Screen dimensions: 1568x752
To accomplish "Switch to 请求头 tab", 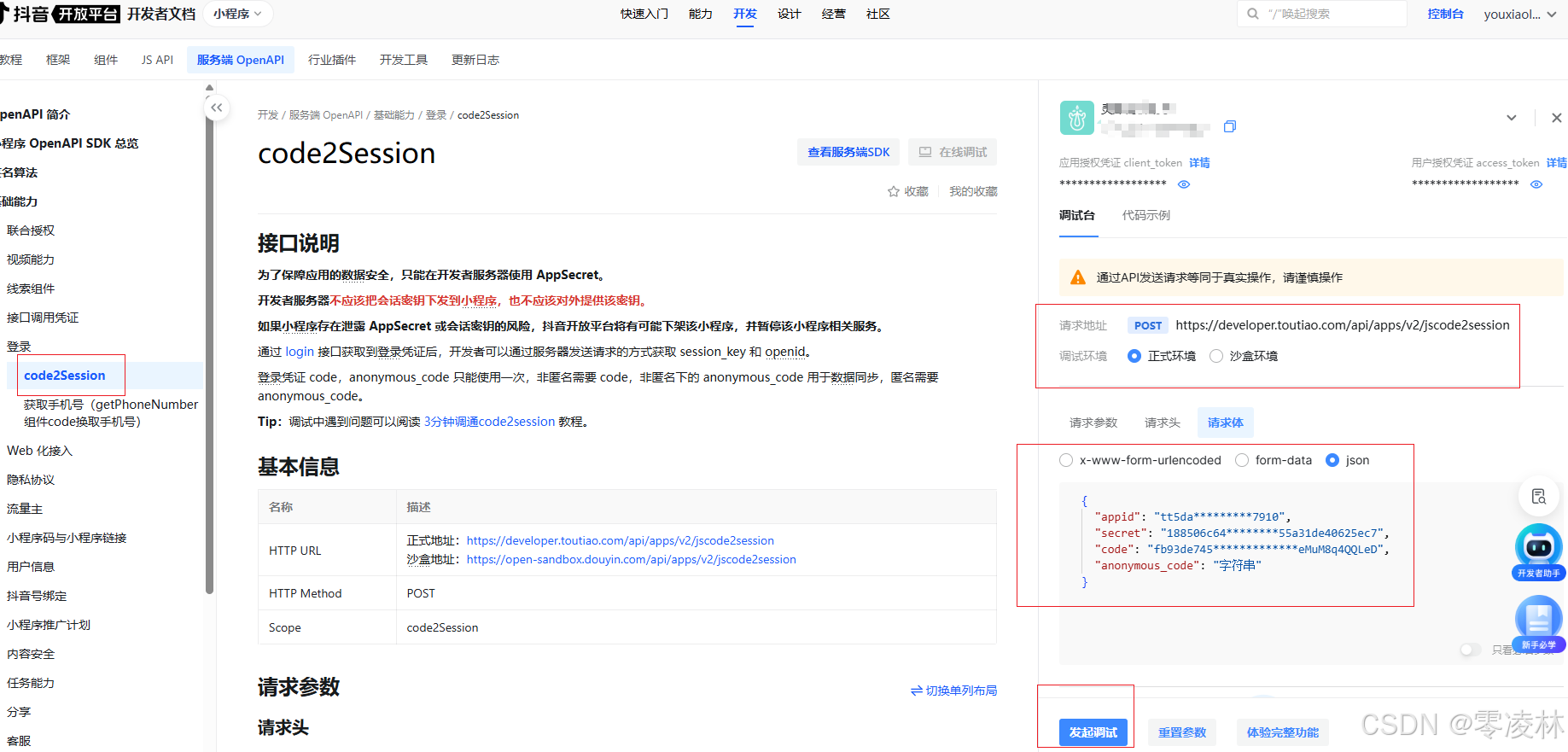I will (x=1163, y=423).
